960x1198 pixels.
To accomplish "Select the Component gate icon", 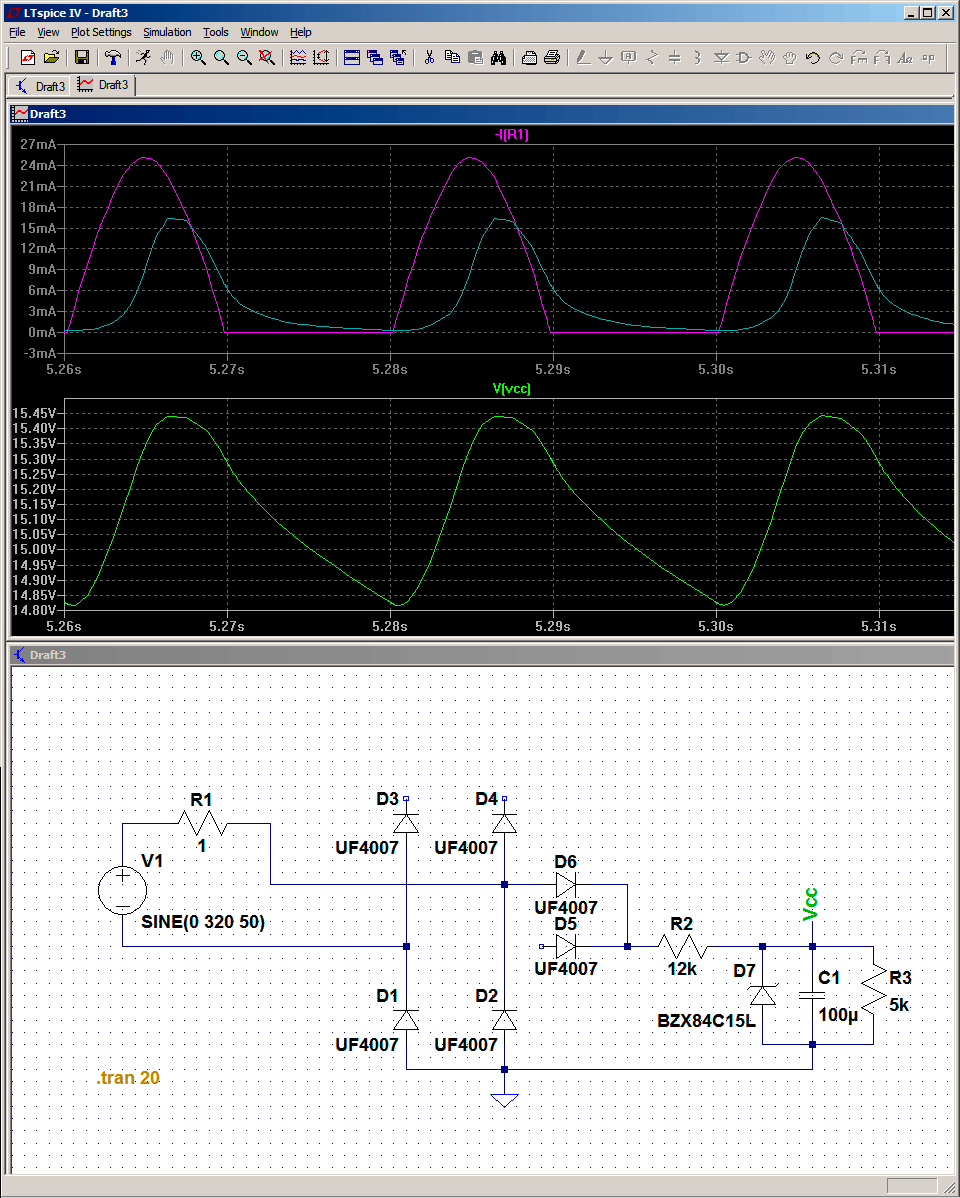I will [x=744, y=57].
